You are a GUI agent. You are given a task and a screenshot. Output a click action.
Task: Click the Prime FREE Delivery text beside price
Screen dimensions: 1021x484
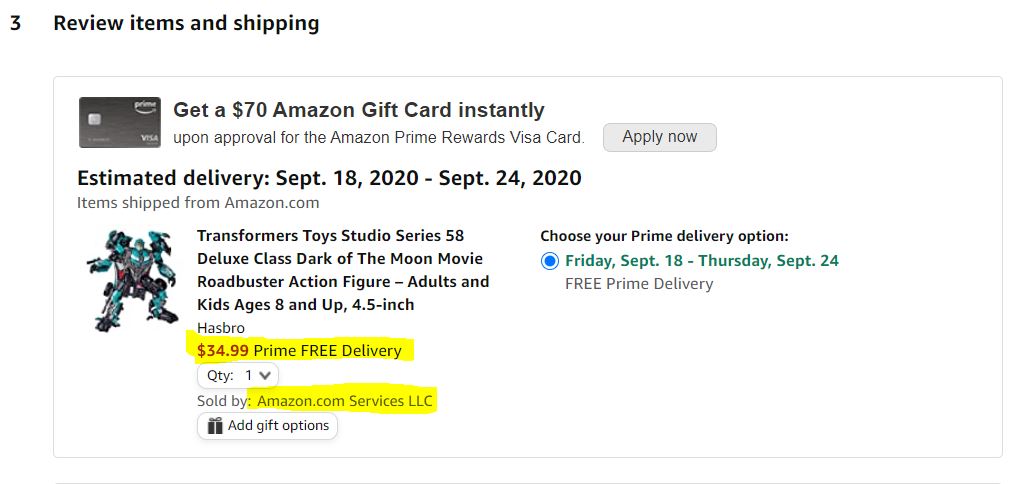tap(327, 350)
